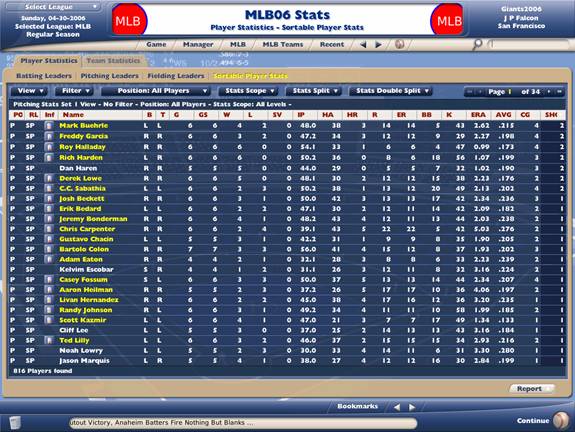Viewport: 575px width, 432px height.
Task: Click the search input field
Action: tap(530, 45)
